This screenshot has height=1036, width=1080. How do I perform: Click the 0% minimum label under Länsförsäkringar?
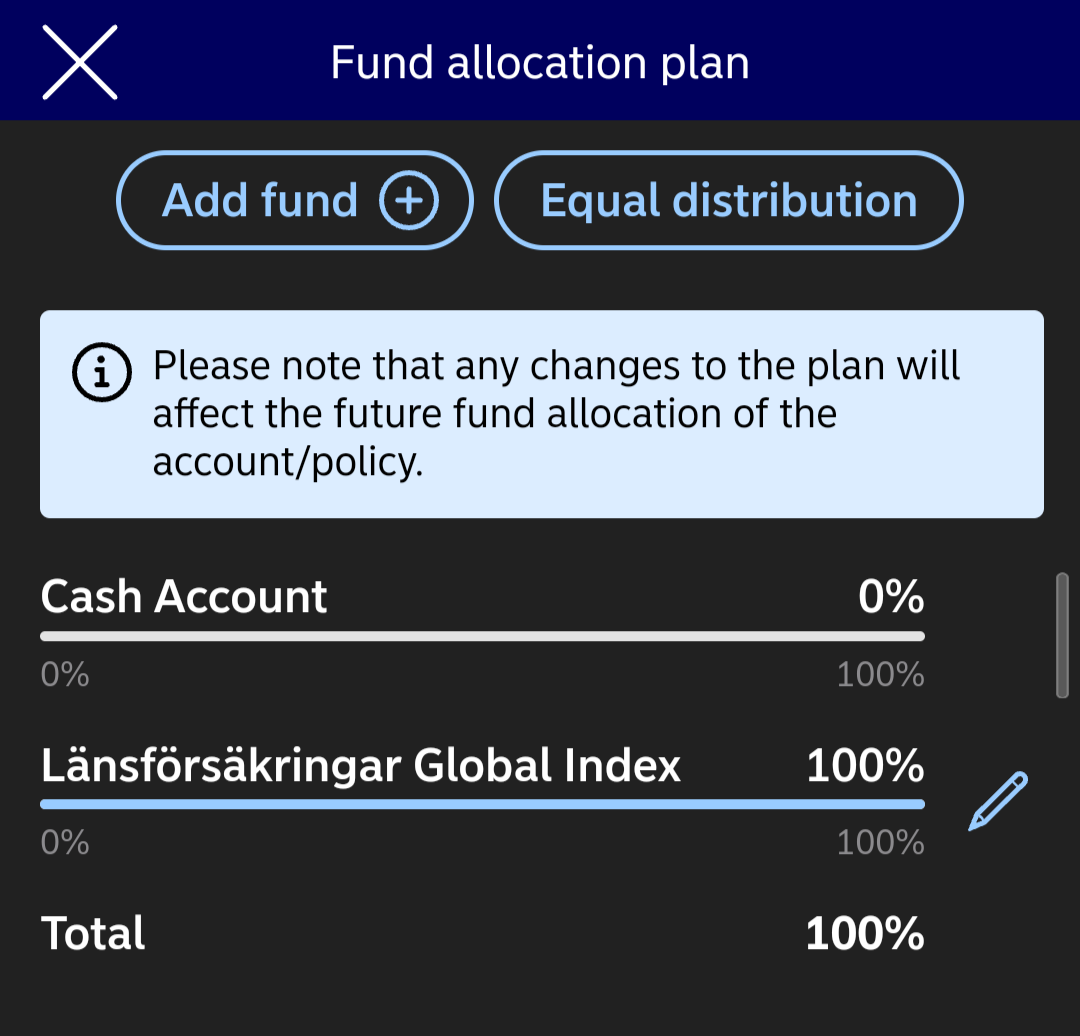pyautogui.click(x=65, y=843)
